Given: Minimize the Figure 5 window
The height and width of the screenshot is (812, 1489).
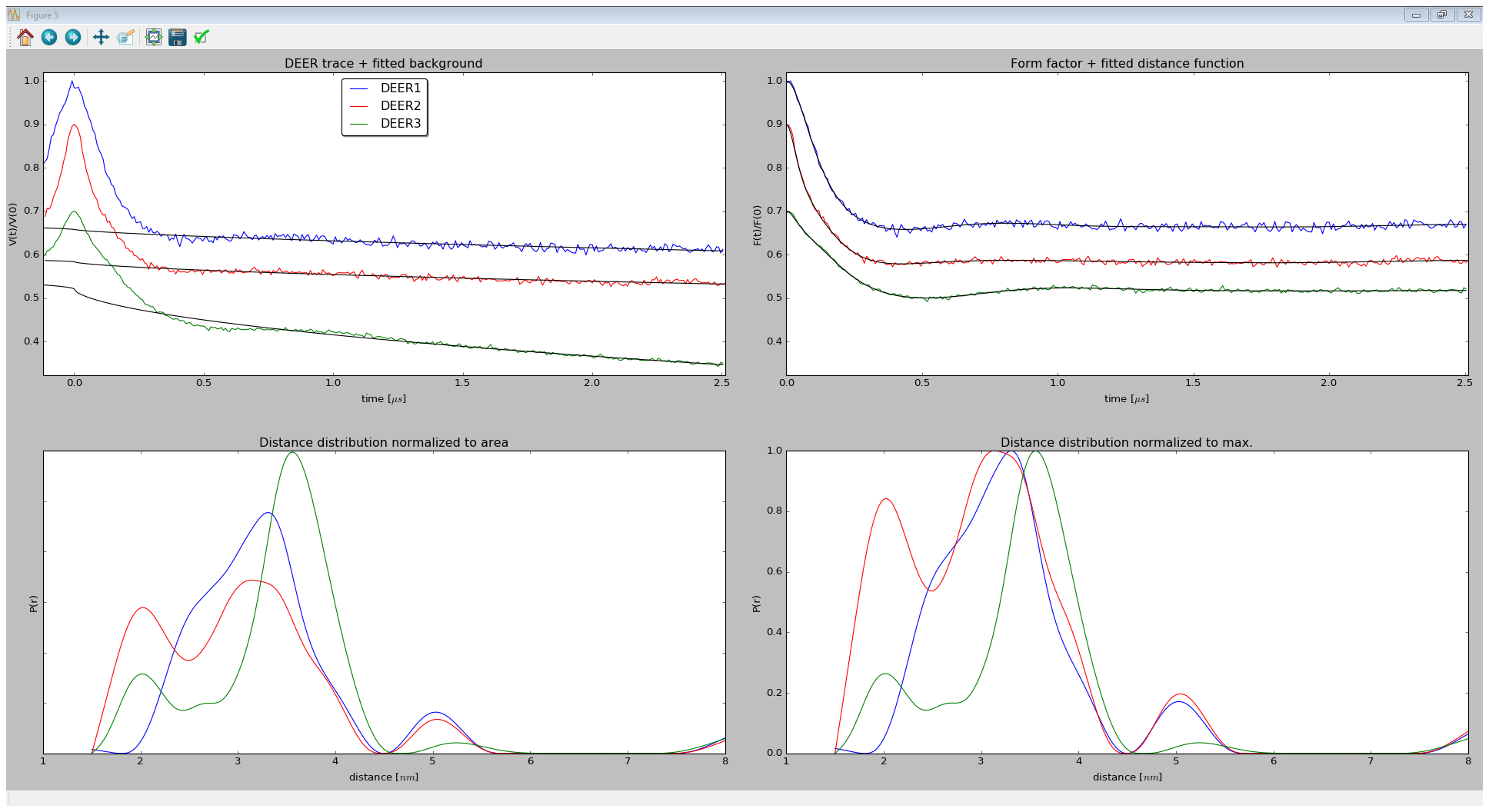Looking at the screenshot, I should (1416, 15).
